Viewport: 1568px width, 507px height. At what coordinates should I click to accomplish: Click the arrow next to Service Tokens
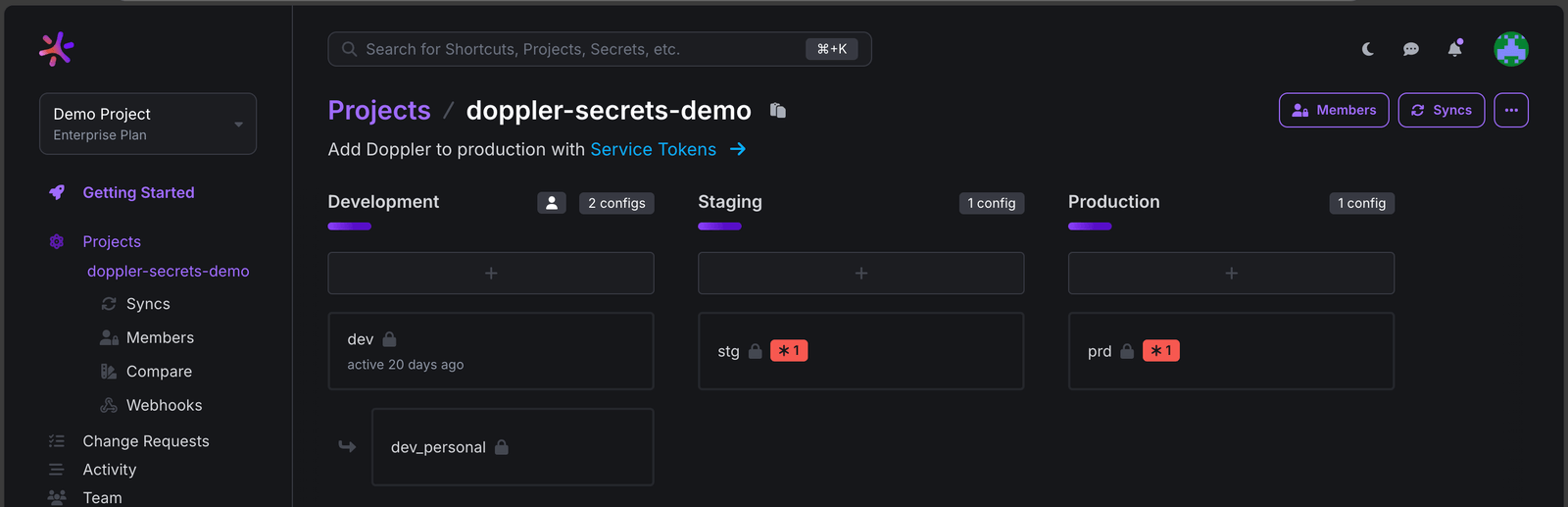[738, 149]
